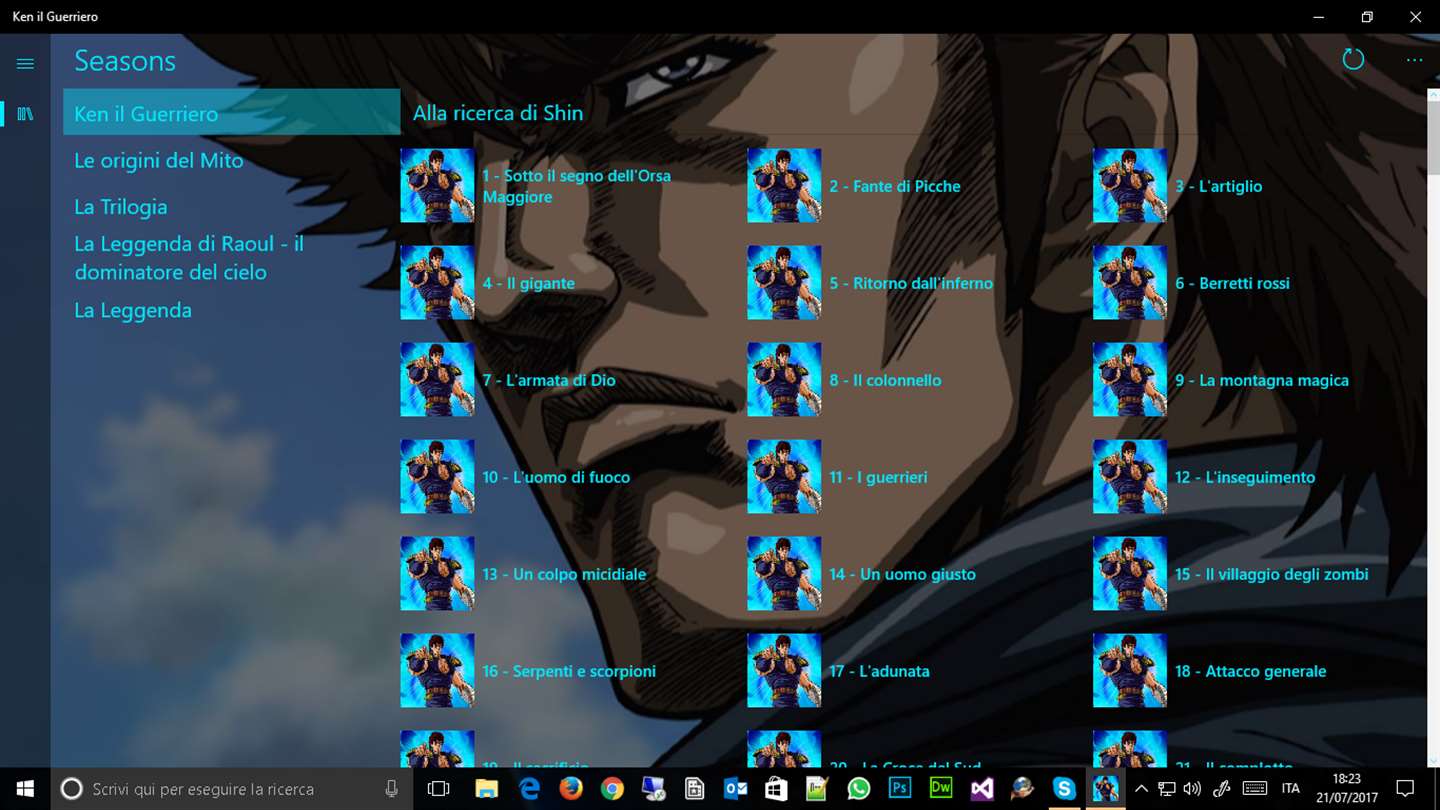Open episode 1 Sotto il segno dell'Orsa Maggiore

coord(566,186)
